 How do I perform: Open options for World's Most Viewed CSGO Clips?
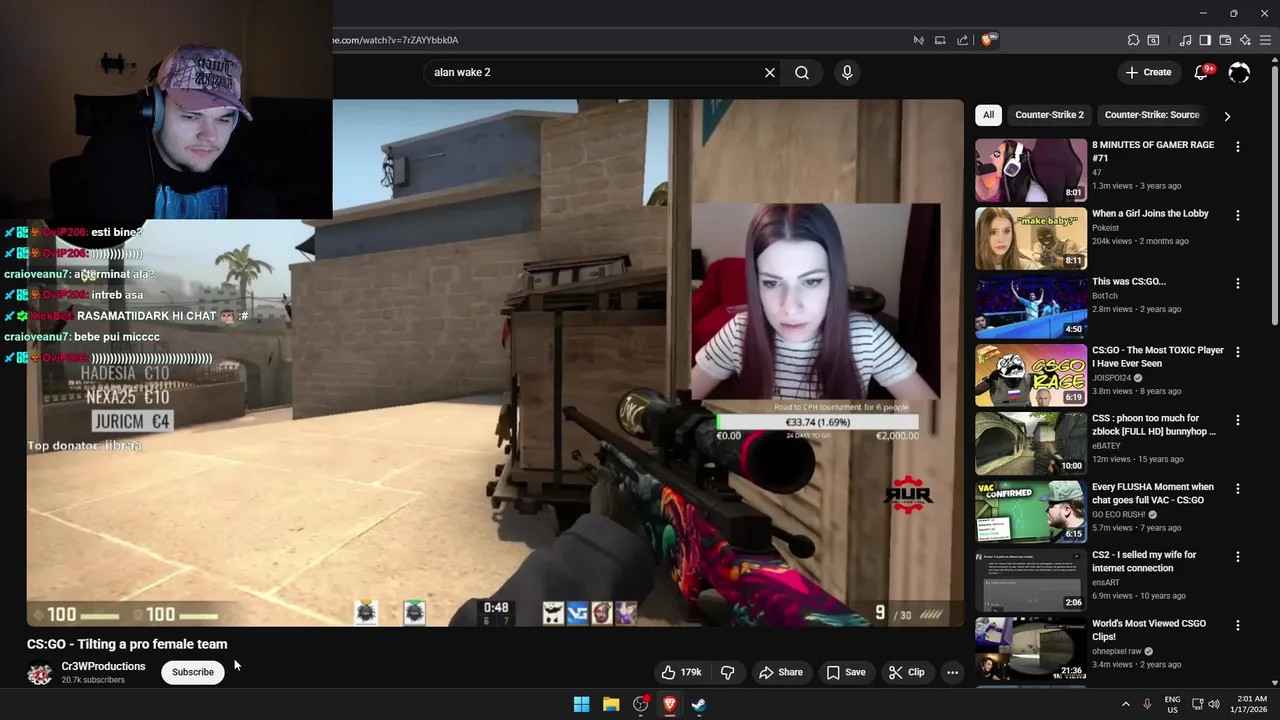[1238, 625]
